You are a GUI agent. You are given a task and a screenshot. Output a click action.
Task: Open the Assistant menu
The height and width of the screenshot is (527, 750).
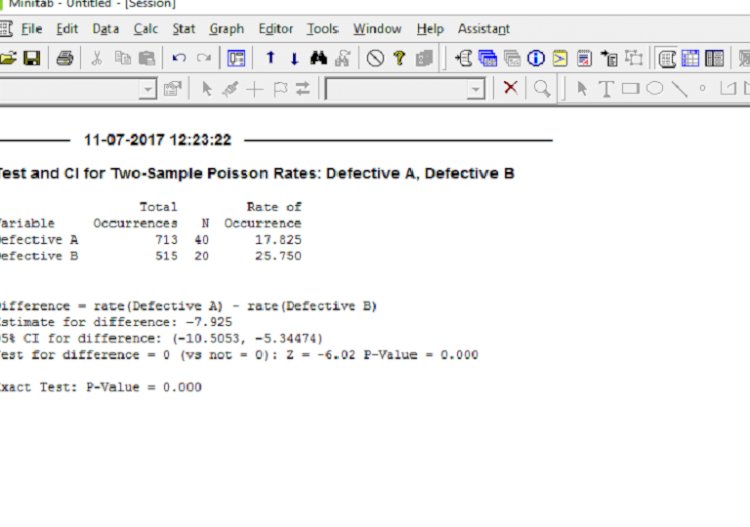(x=484, y=29)
